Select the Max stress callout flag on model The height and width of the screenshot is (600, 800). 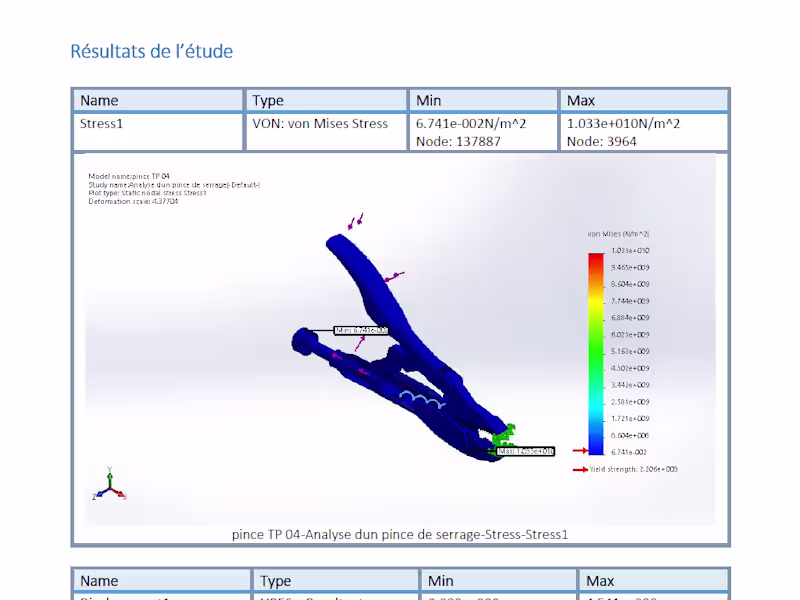[525, 450]
